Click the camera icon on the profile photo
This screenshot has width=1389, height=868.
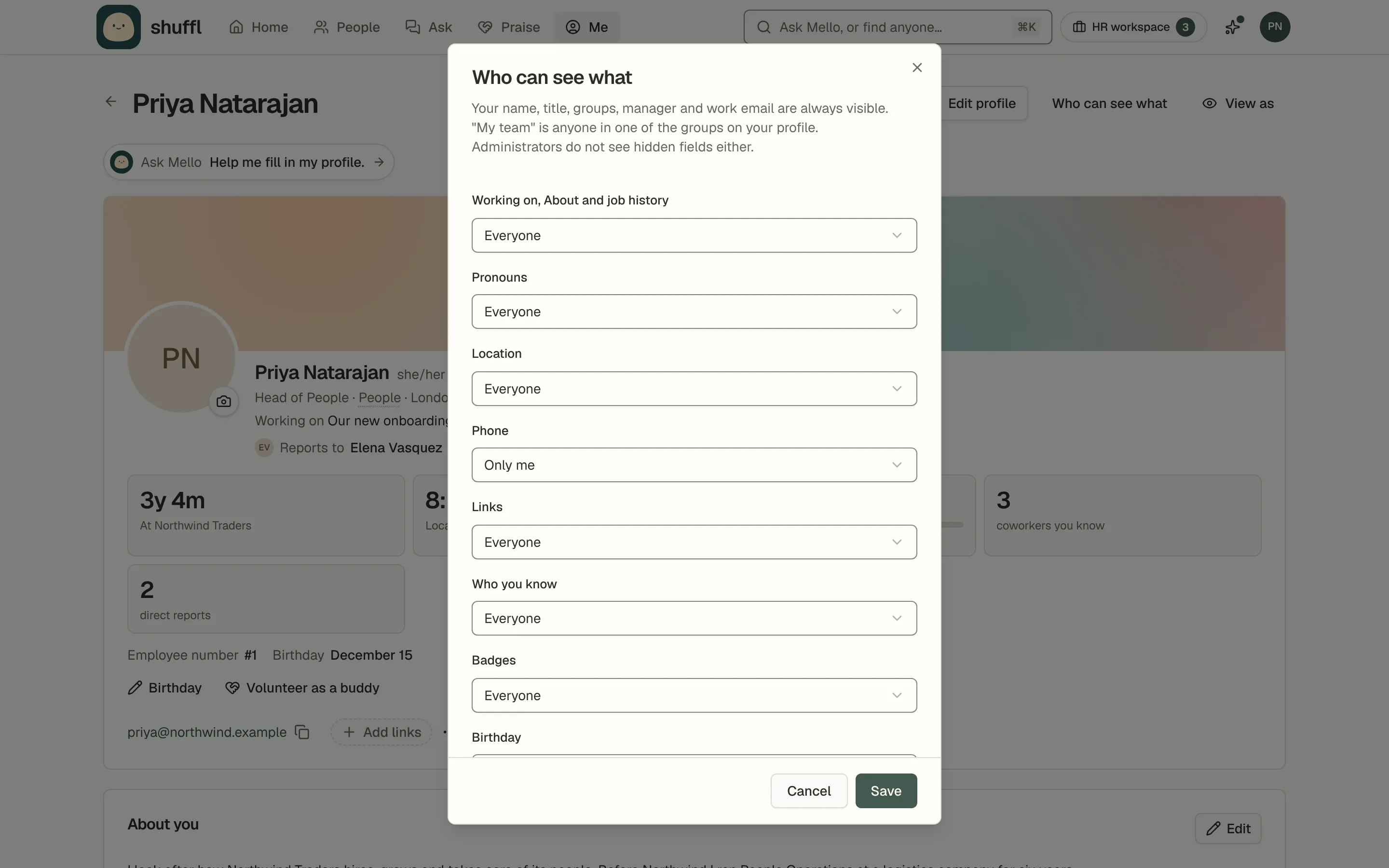point(224,401)
